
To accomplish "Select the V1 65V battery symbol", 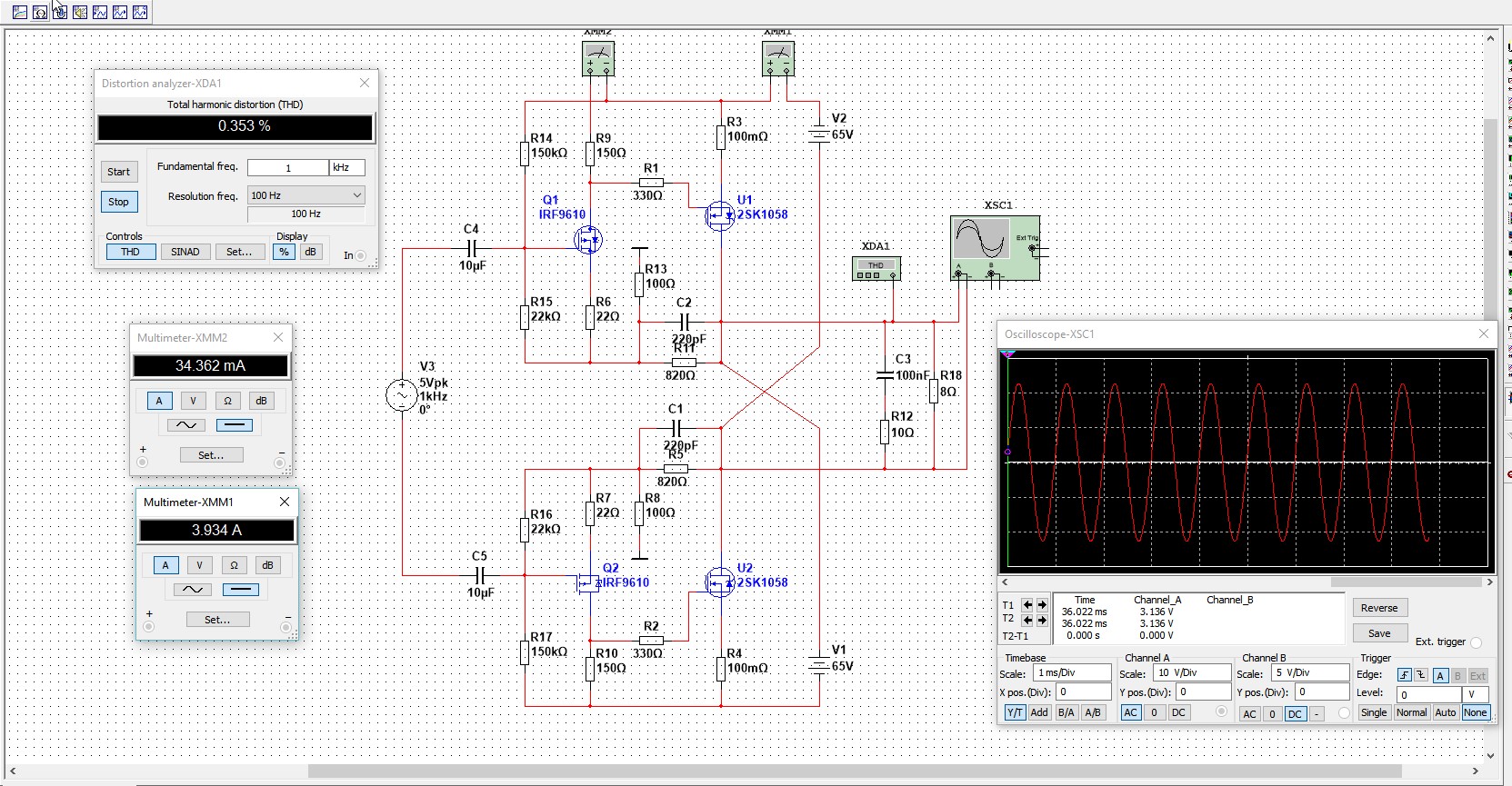I will coord(819,665).
